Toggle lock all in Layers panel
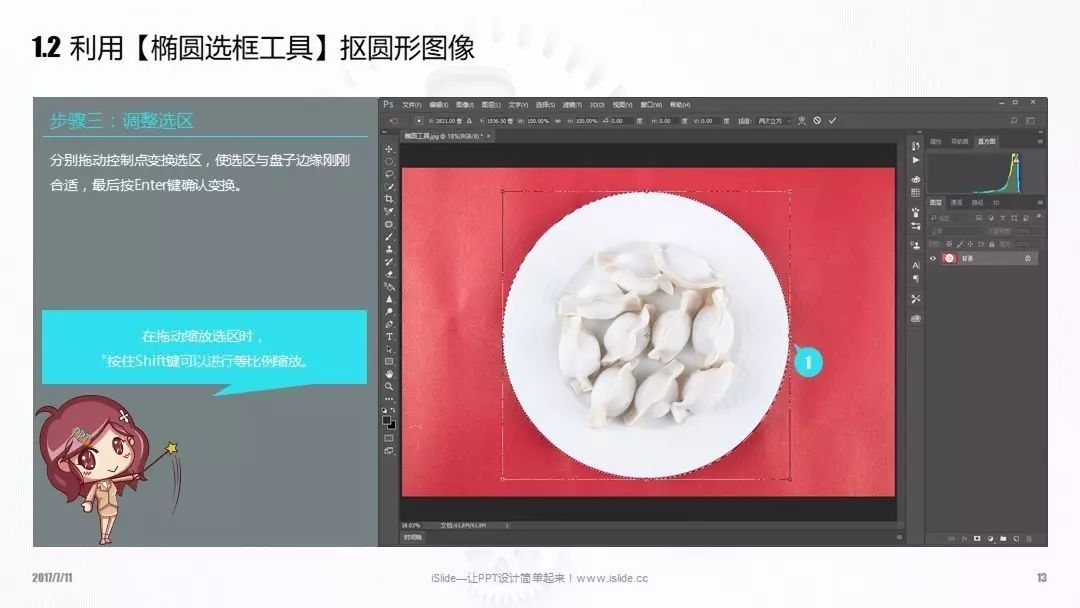The width and height of the screenshot is (1080, 608). tap(992, 244)
